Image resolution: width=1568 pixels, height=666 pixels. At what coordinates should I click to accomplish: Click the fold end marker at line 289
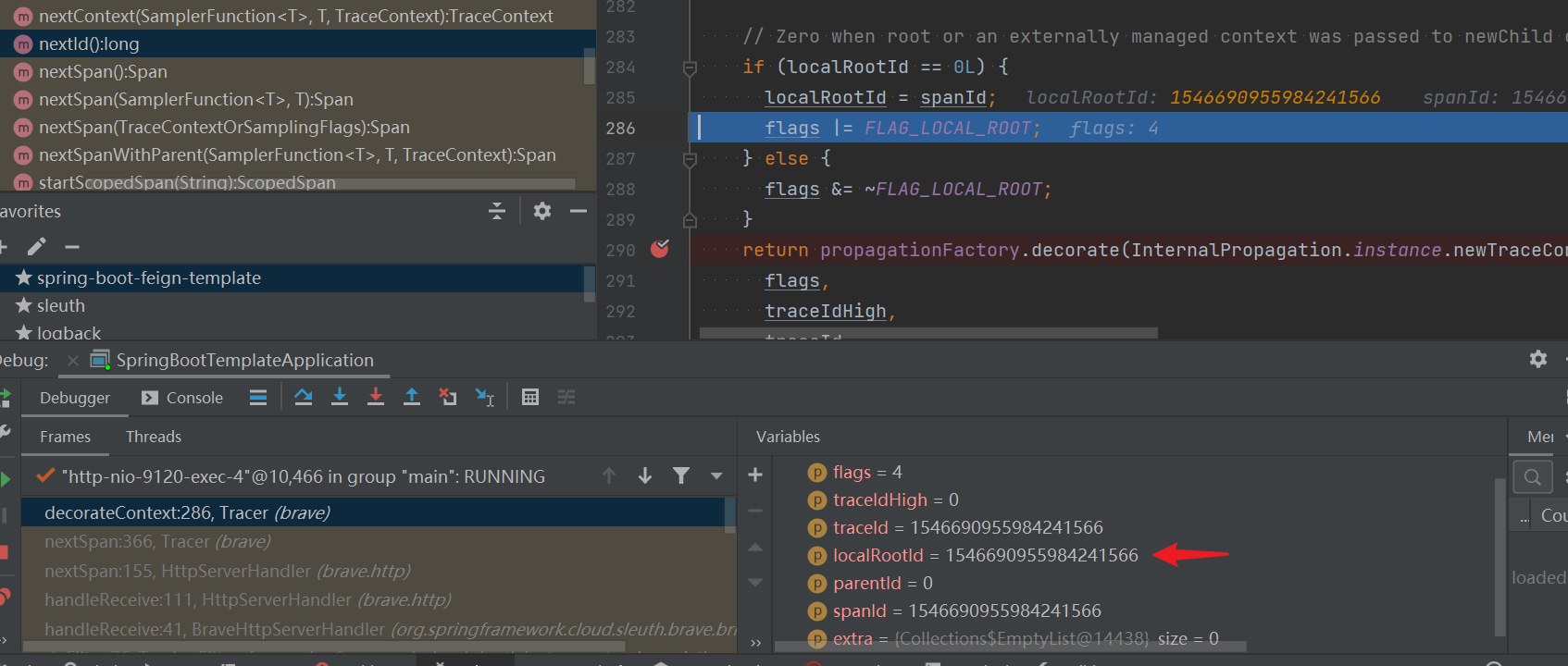(x=690, y=220)
